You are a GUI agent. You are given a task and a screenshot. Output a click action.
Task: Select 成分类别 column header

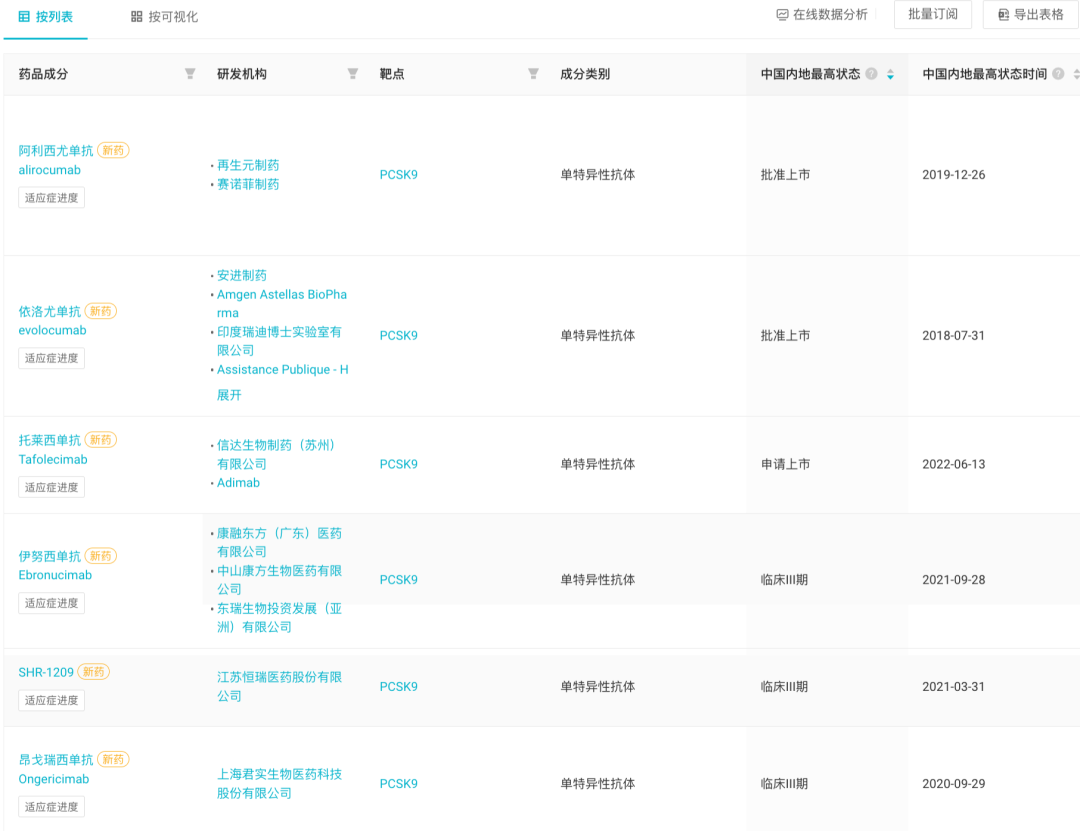tap(585, 74)
